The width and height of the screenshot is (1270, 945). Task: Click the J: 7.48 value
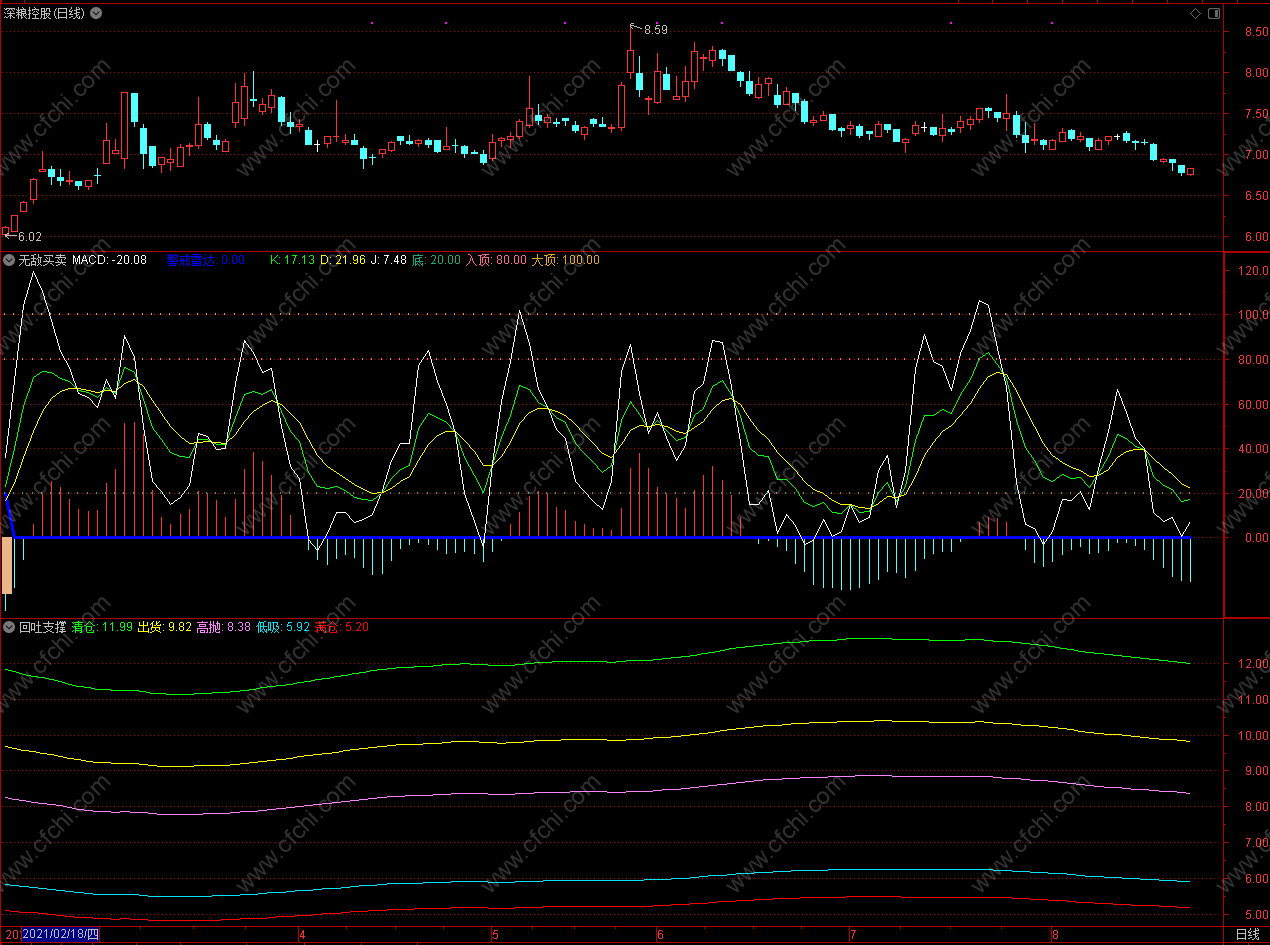pyautogui.click(x=389, y=260)
